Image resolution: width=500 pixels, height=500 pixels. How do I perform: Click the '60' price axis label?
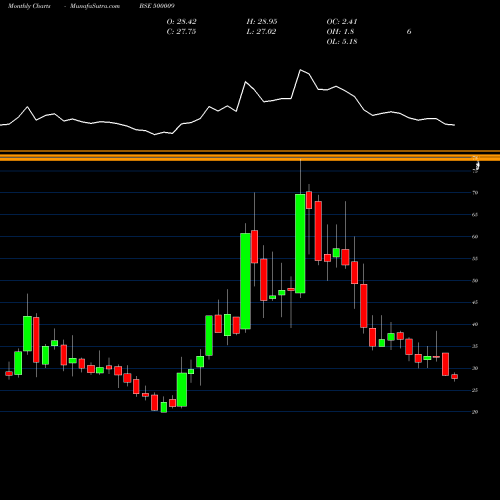[475, 237]
